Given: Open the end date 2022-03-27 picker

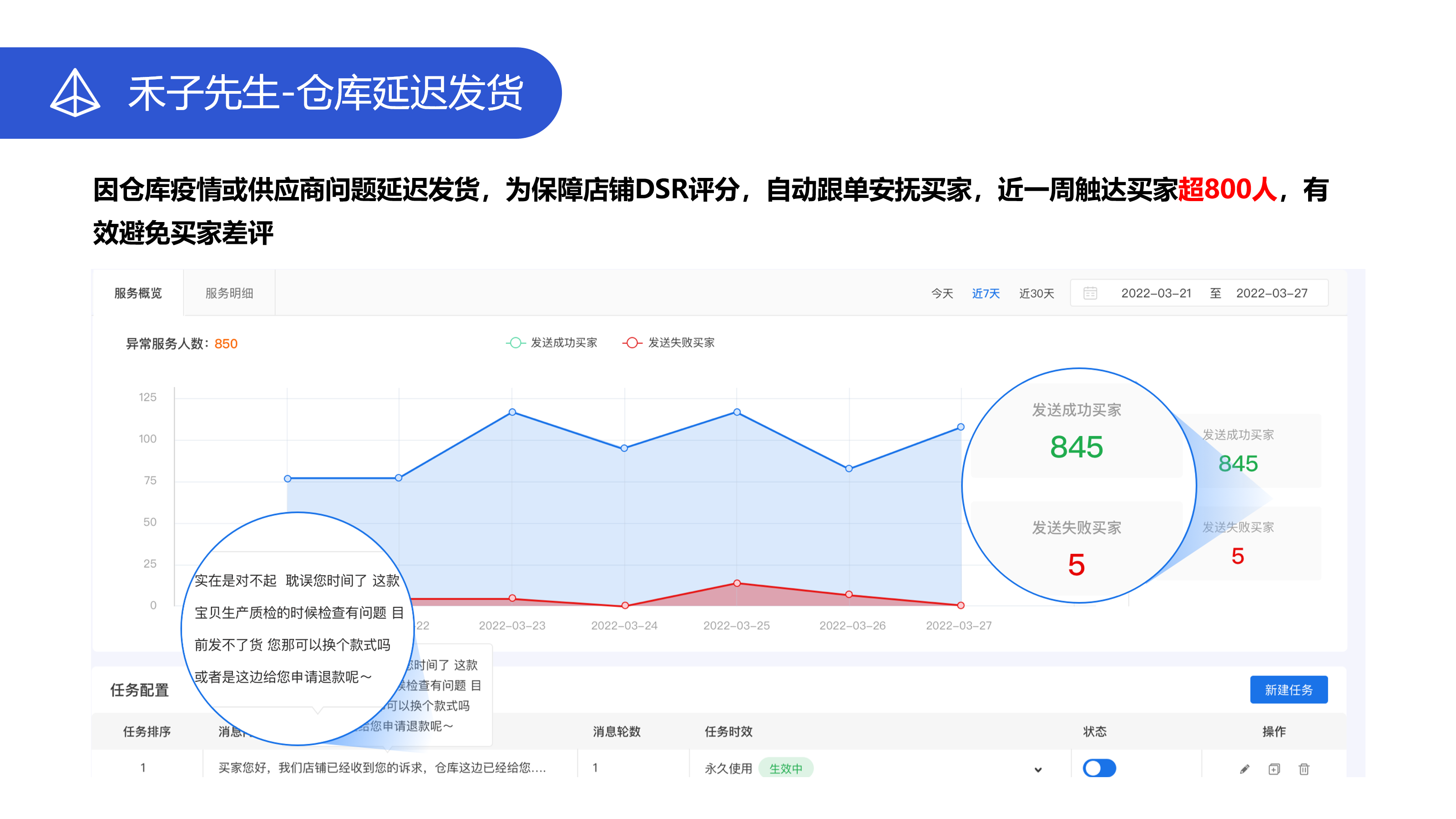Looking at the screenshot, I should click(1271, 293).
